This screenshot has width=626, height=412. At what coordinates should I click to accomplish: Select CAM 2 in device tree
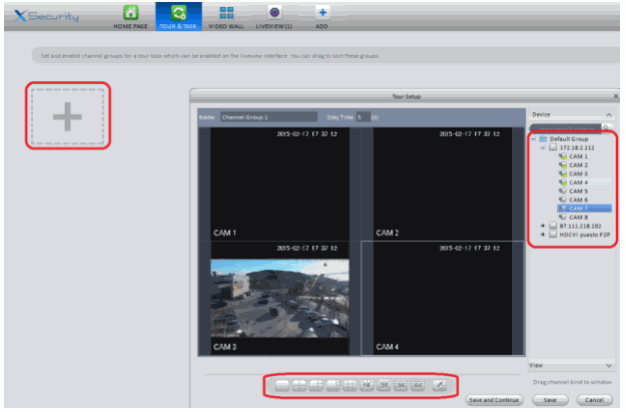(578, 165)
